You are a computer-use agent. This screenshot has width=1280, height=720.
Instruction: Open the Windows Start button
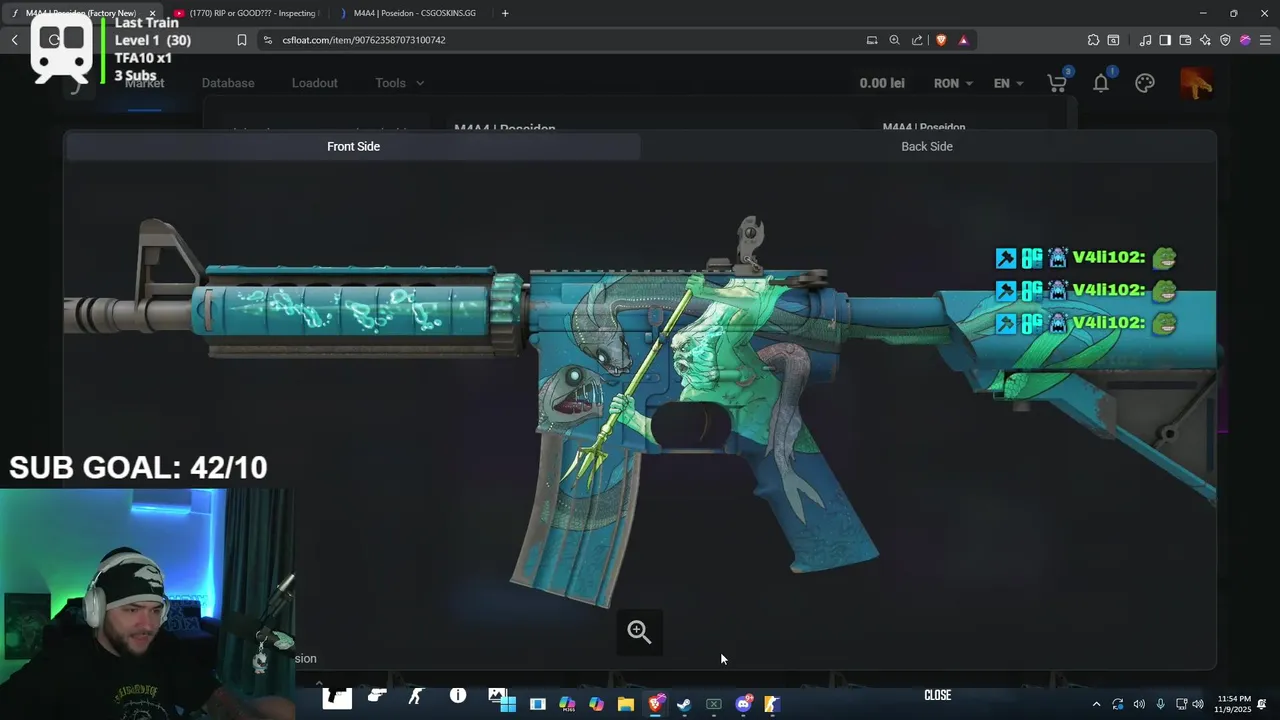[x=508, y=704]
